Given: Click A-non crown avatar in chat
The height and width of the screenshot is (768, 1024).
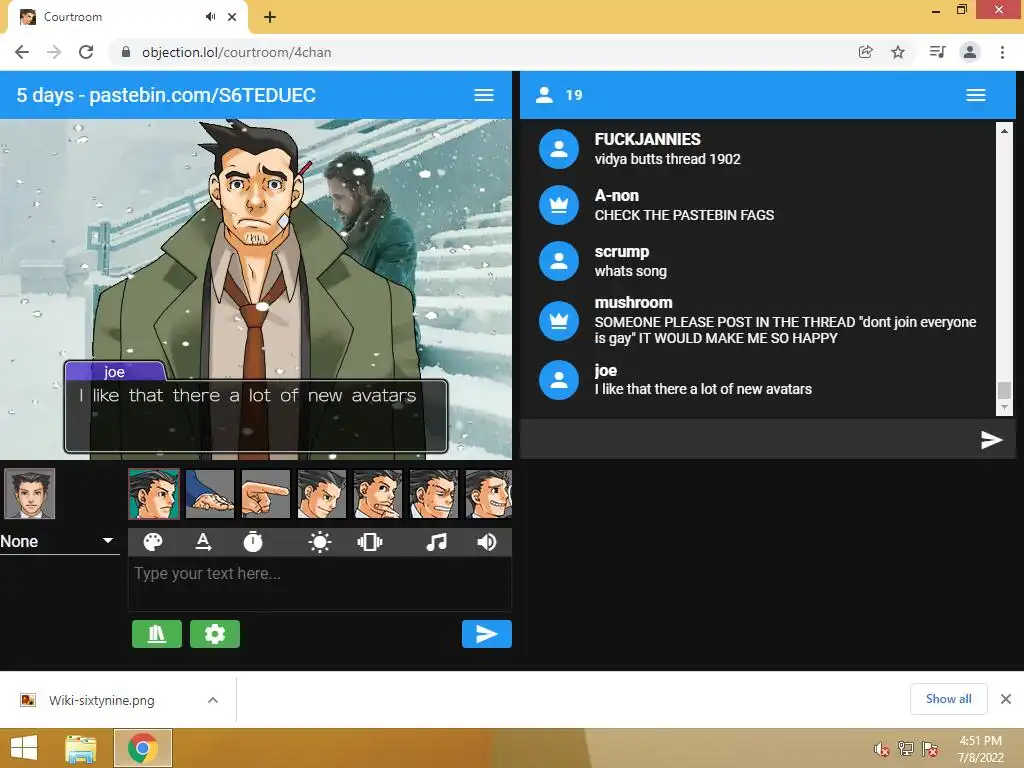Looking at the screenshot, I should point(559,205).
